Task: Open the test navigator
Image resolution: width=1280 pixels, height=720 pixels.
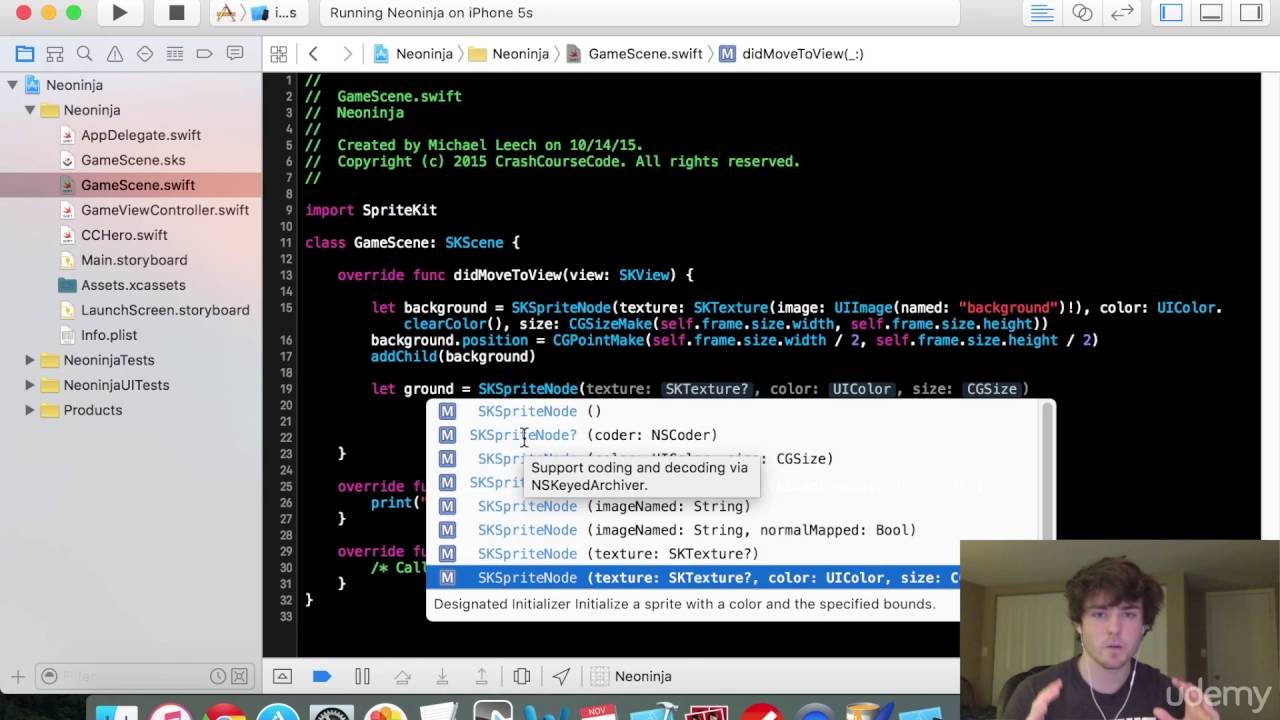Action: click(x=145, y=54)
